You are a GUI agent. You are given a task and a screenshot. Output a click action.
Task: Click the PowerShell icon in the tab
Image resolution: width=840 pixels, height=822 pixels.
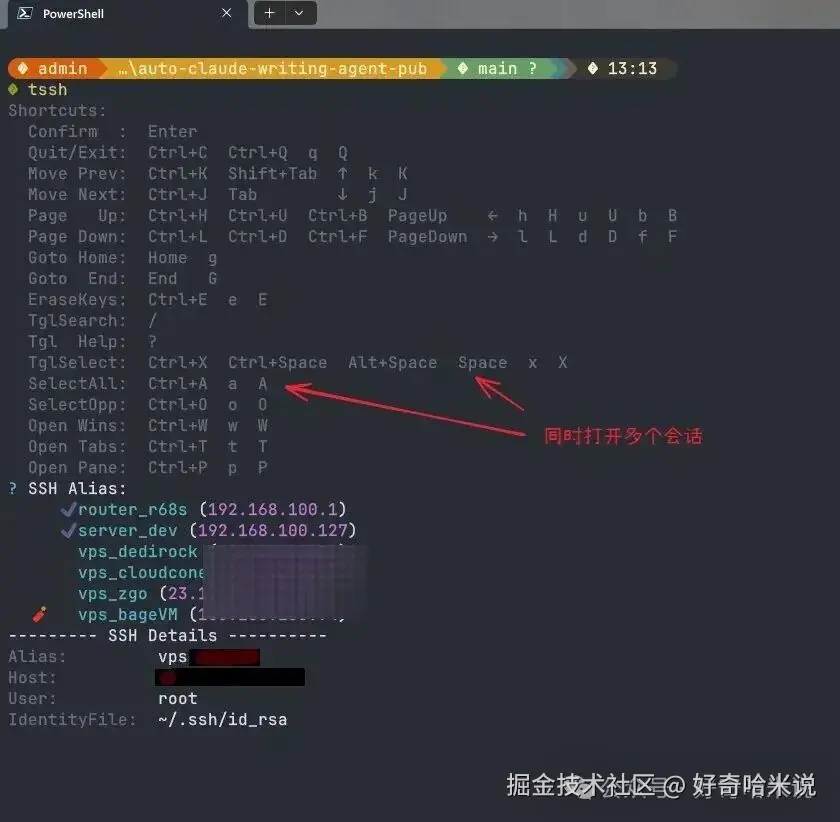25,13
